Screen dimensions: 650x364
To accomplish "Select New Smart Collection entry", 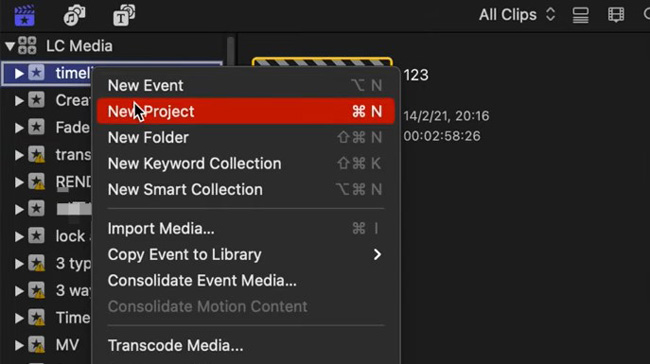I will (245, 189).
